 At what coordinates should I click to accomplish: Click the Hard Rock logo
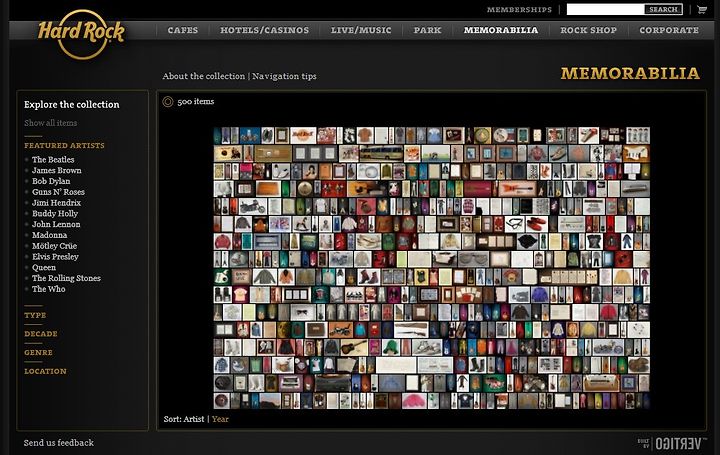click(x=81, y=34)
